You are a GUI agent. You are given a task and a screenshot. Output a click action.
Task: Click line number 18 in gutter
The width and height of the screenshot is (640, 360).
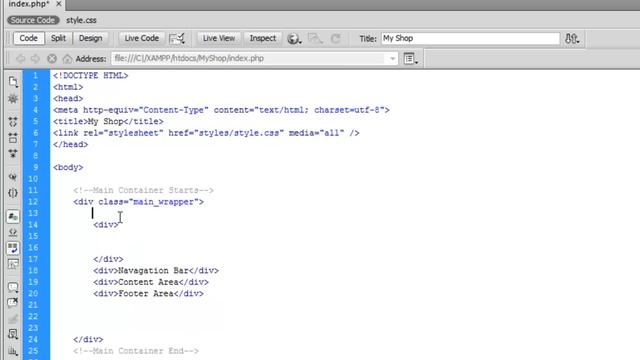point(33,271)
